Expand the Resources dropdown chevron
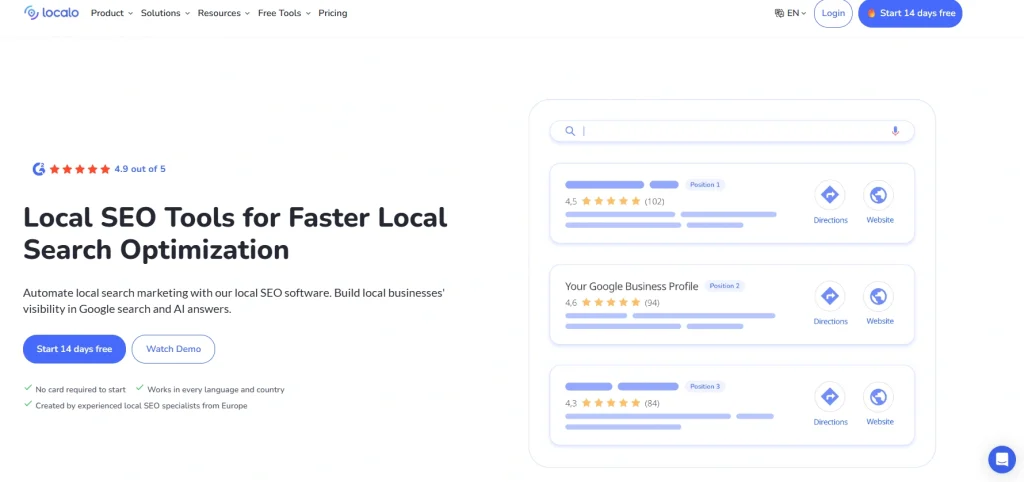Image resolution: width=1024 pixels, height=482 pixels. (x=247, y=13)
